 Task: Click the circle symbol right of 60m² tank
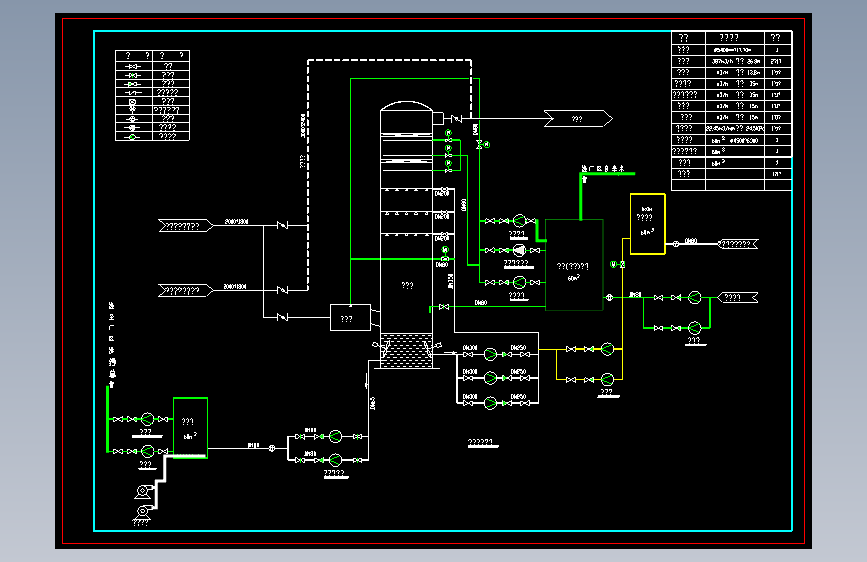coord(609,298)
